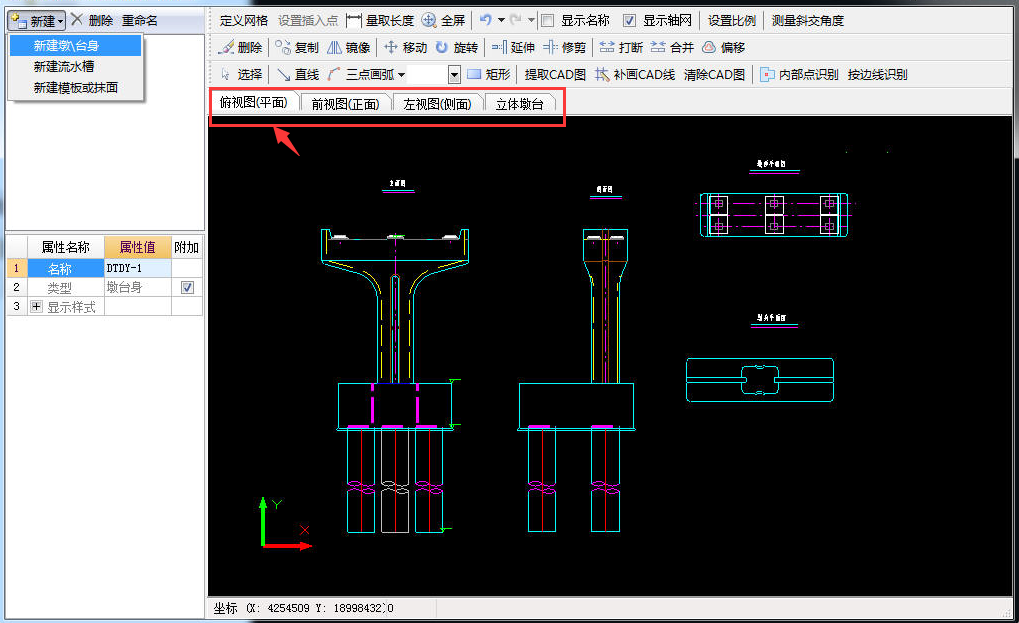Choose the 直线 (line) drawing tool
This screenshot has width=1019, height=623.
(x=298, y=74)
